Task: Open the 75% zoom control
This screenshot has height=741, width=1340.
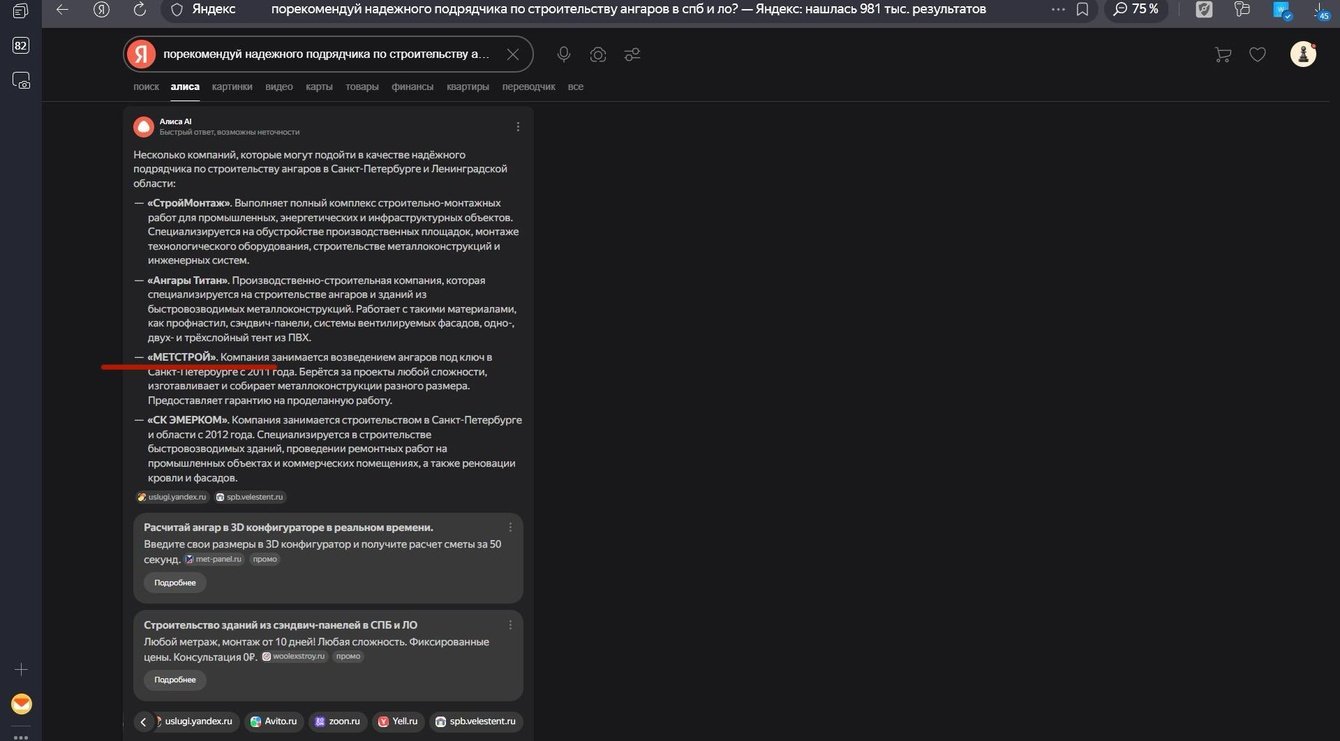Action: [x=1136, y=9]
